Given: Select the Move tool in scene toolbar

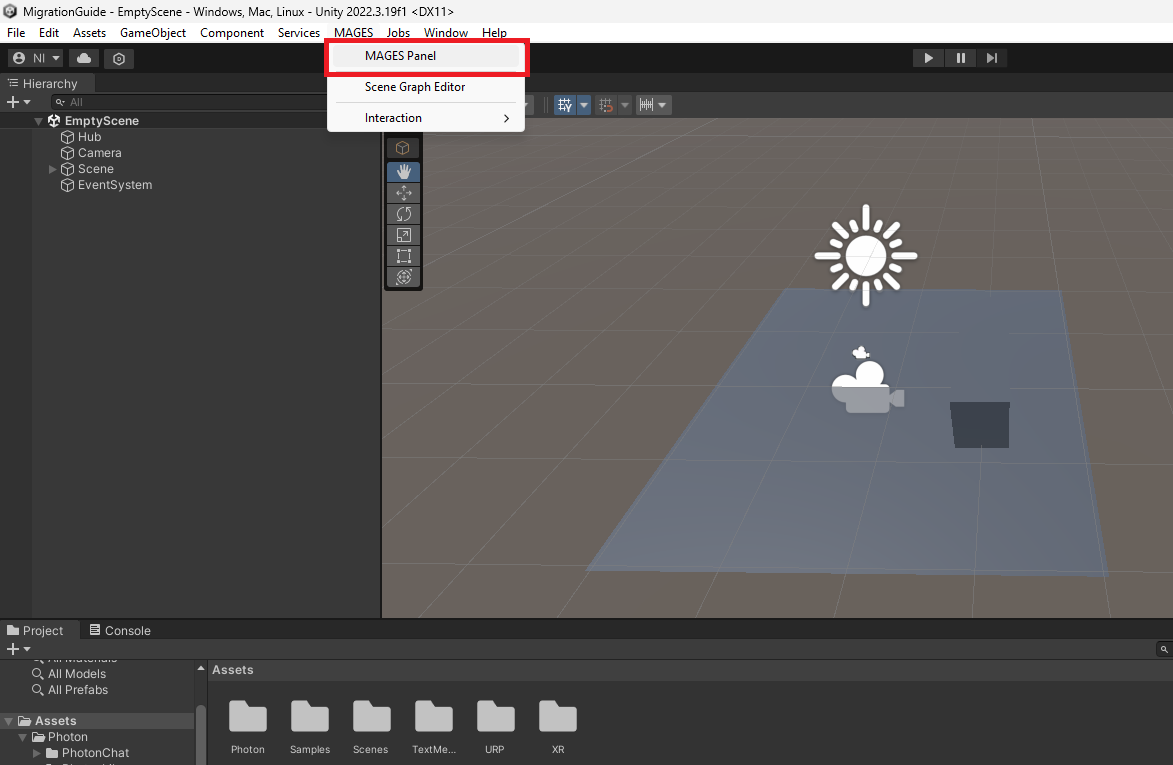Looking at the screenshot, I should (403, 193).
